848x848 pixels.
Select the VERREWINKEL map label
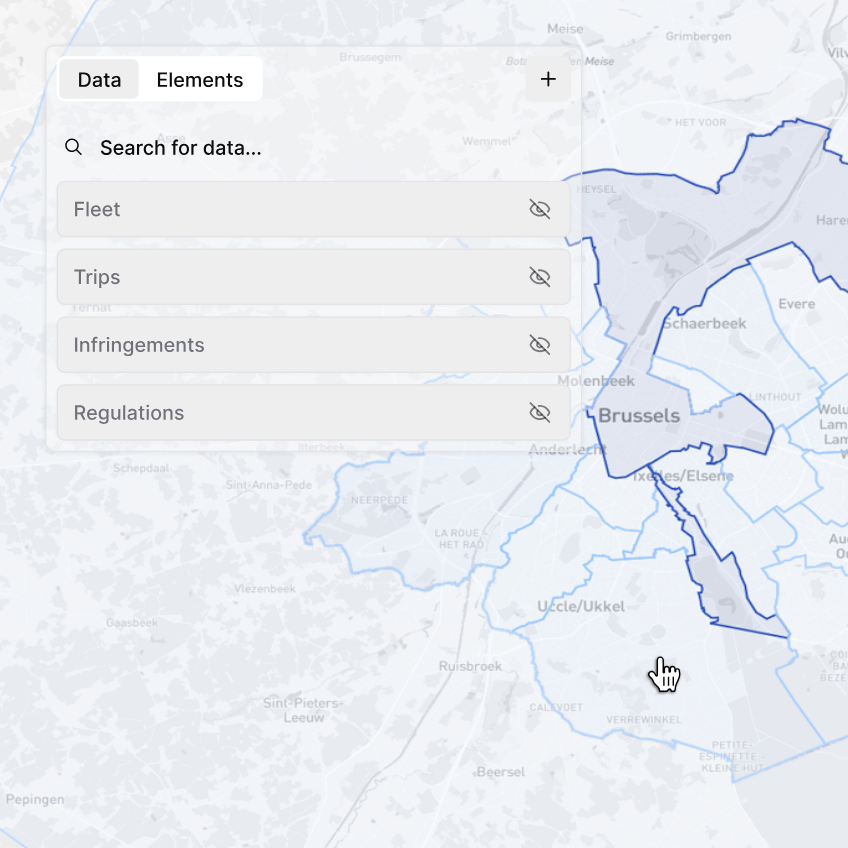coord(644,720)
